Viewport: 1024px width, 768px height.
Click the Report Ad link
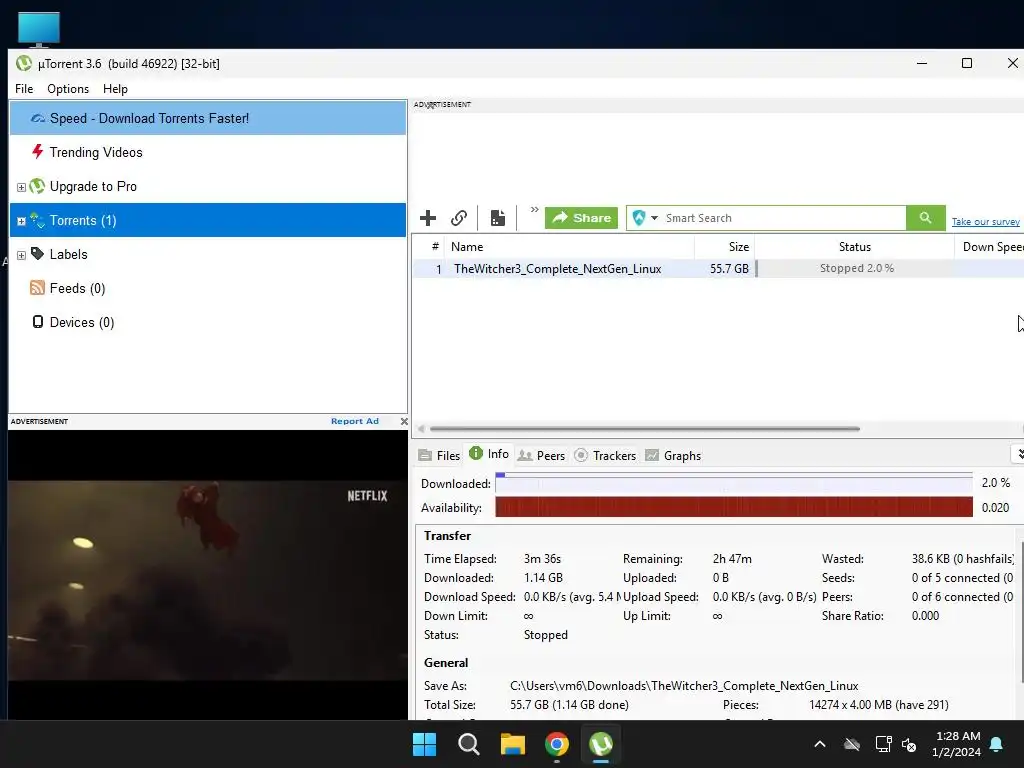pyautogui.click(x=355, y=421)
